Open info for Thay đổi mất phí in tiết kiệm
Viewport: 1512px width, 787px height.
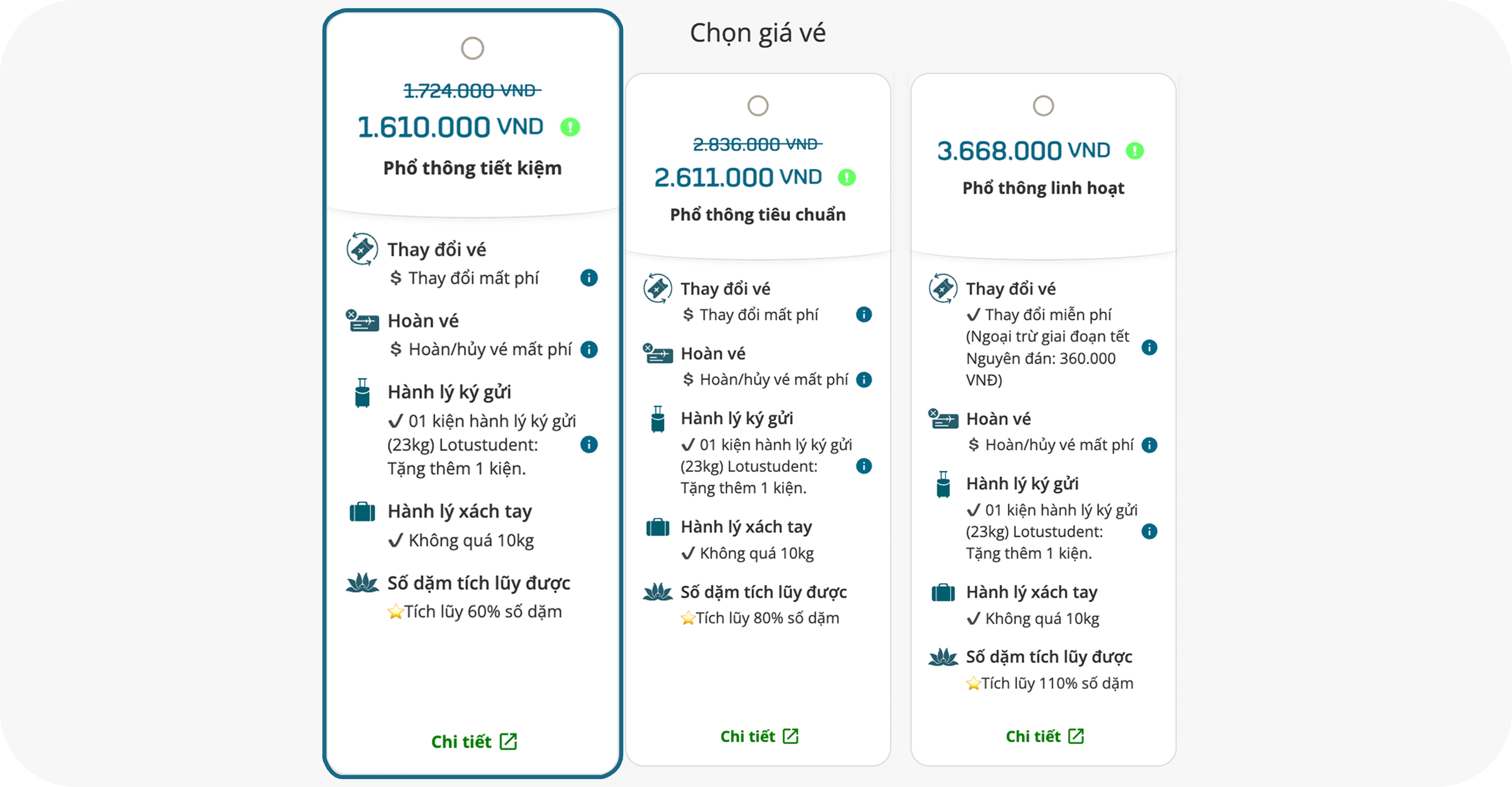click(x=589, y=278)
